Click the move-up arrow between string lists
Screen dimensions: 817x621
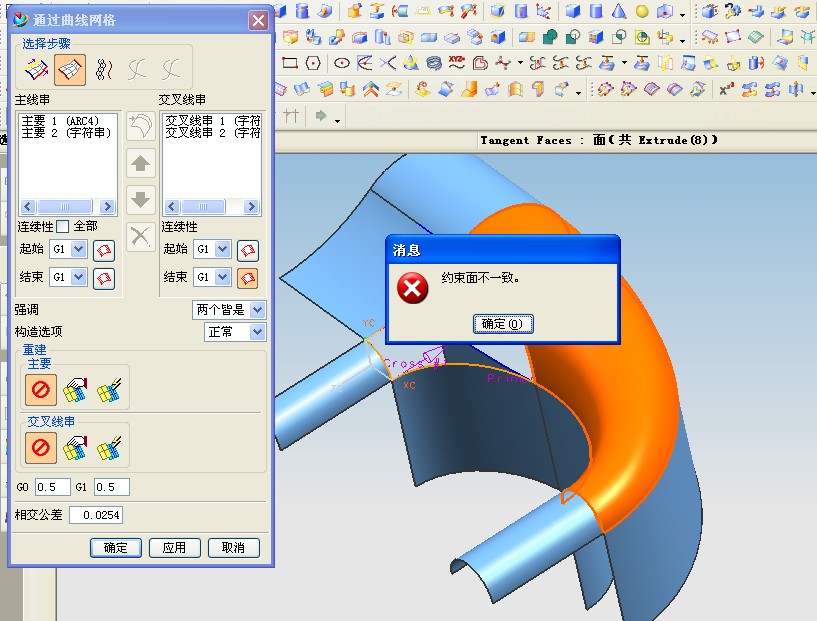(141, 164)
